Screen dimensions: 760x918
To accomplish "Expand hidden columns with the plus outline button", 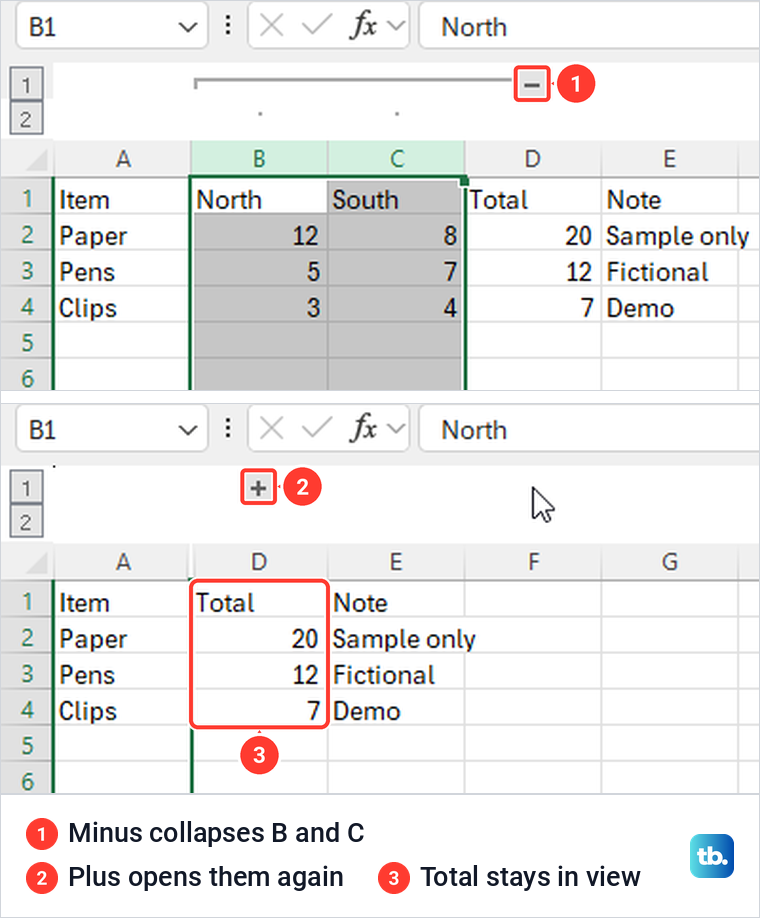I will [x=258, y=487].
